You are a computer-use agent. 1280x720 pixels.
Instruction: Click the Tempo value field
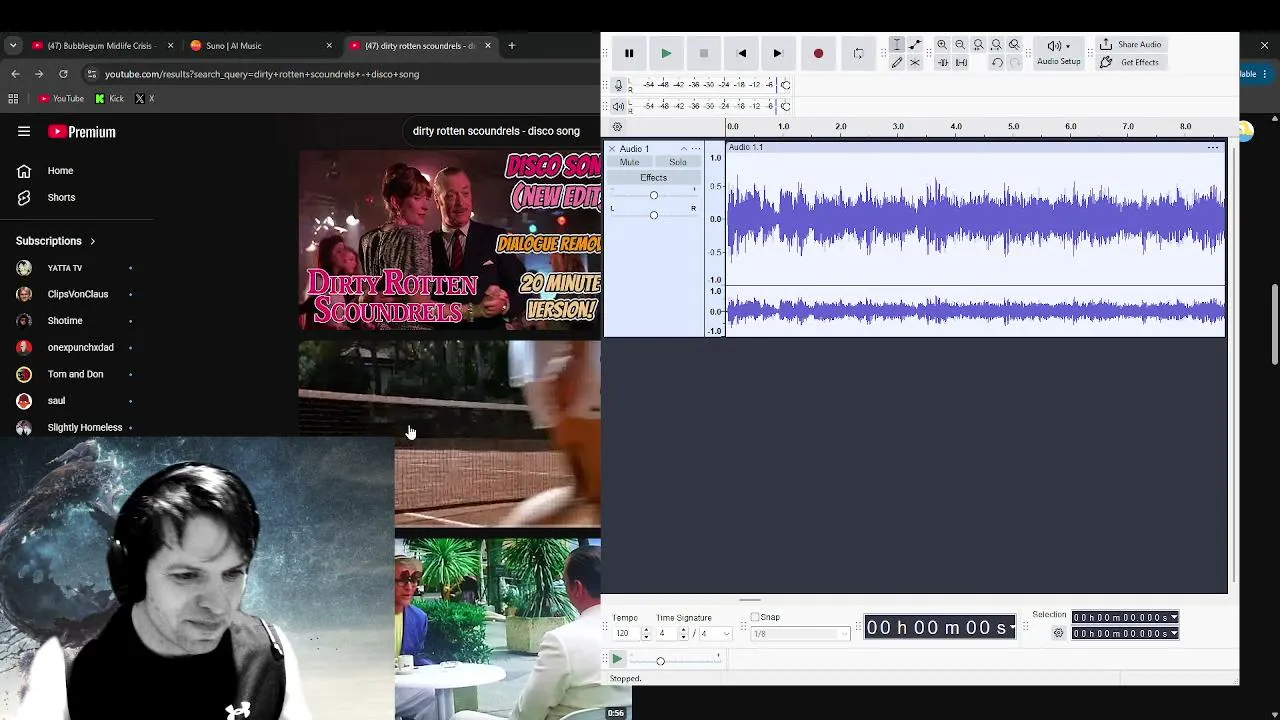624,634
